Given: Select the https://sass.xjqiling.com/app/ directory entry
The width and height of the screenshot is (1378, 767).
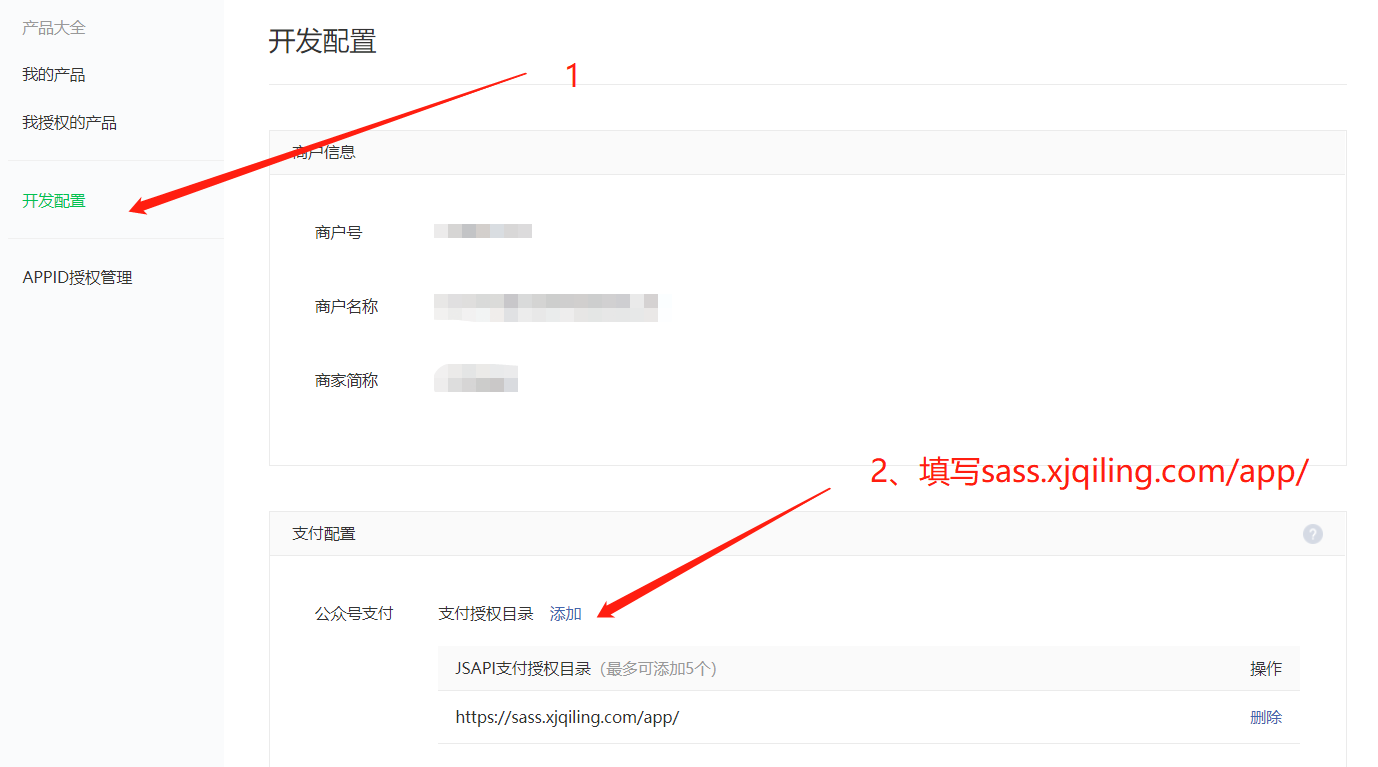Looking at the screenshot, I should [567, 717].
